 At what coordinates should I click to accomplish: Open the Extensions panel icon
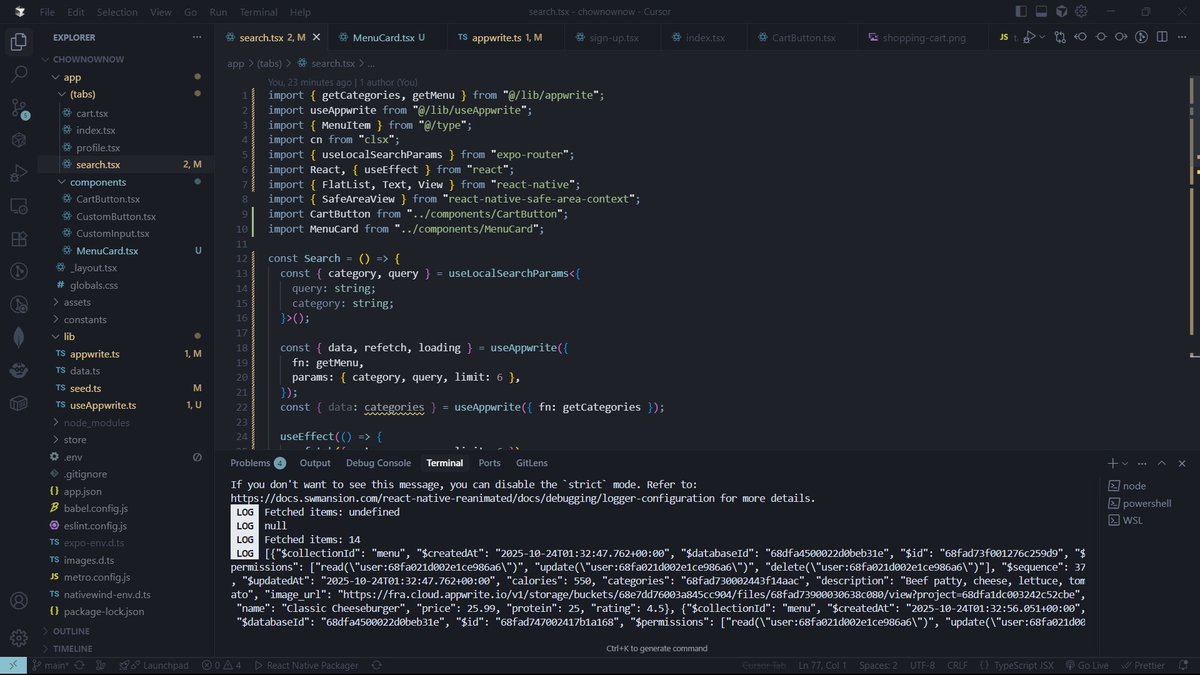click(18, 239)
